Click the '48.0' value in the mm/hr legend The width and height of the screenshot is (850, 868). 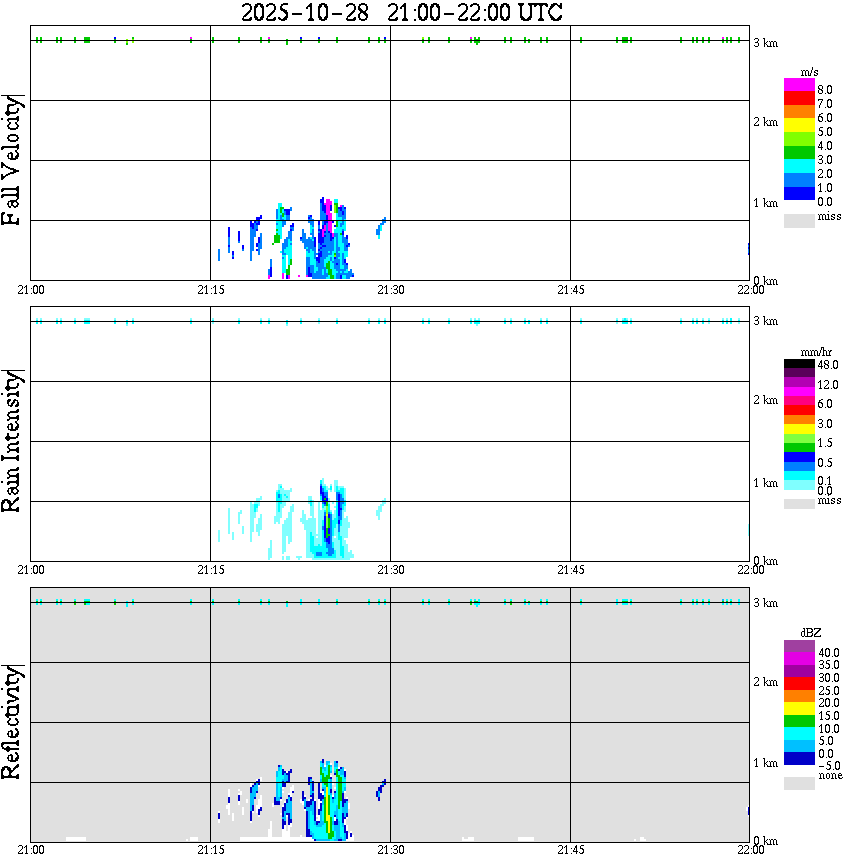point(828,365)
